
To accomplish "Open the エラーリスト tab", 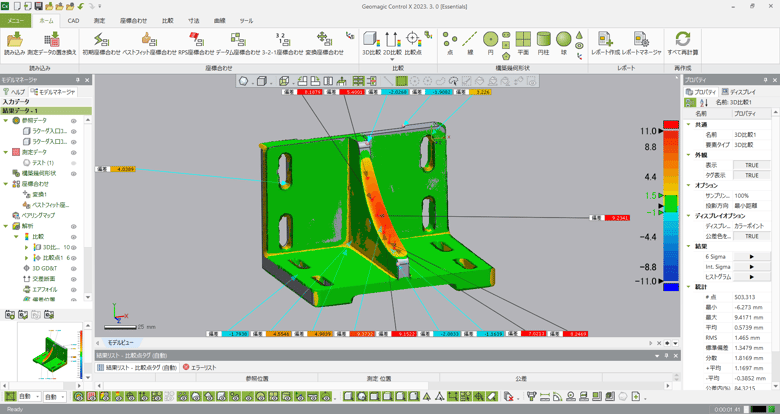I will click(x=199, y=367).
